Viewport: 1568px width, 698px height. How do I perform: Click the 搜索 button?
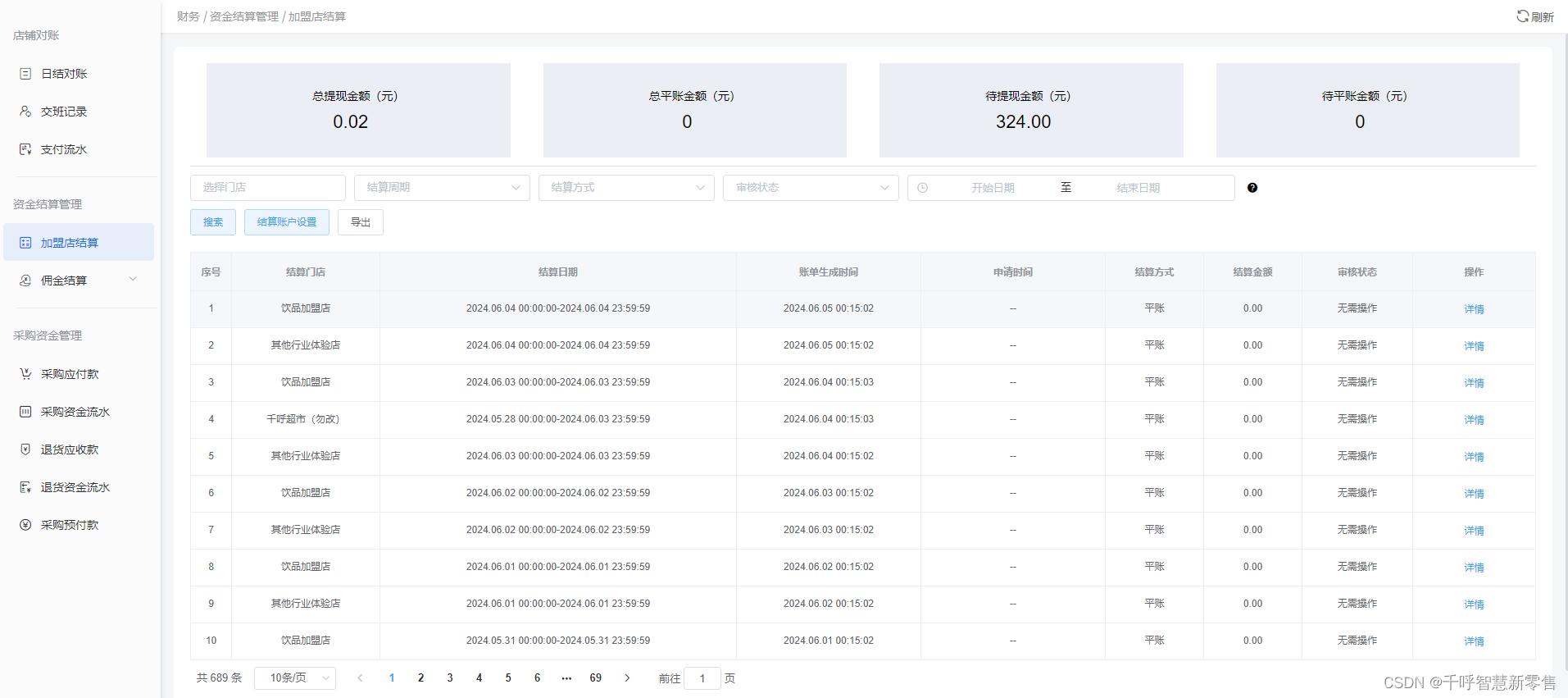pyautogui.click(x=213, y=222)
